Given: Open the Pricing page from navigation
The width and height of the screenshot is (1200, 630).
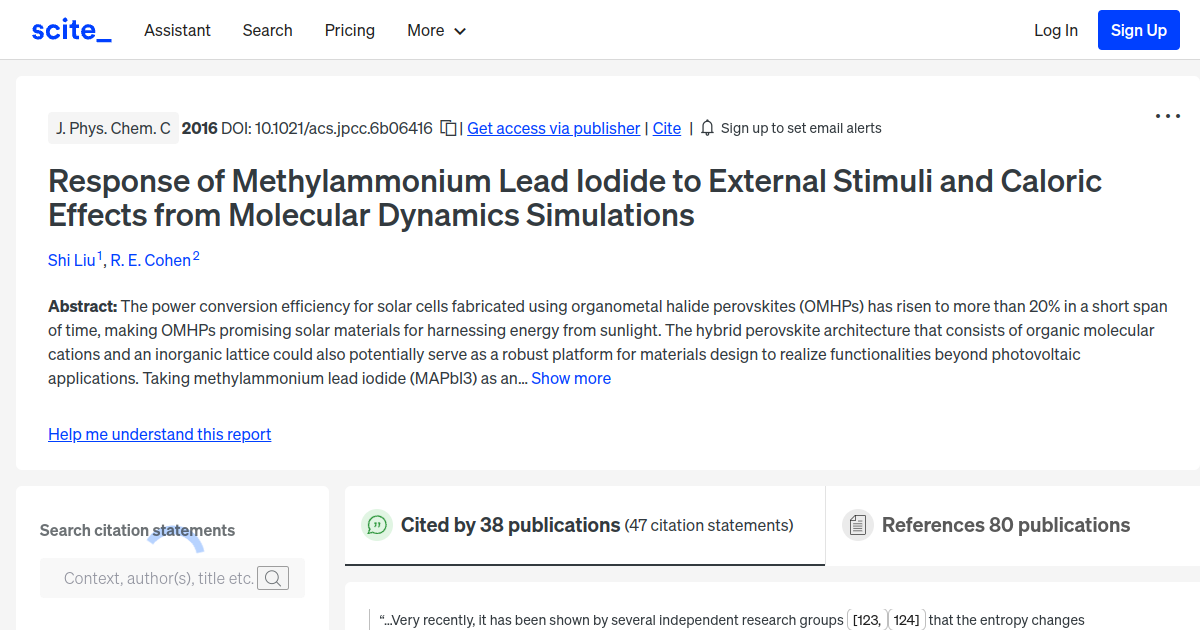Looking at the screenshot, I should (x=349, y=30).
